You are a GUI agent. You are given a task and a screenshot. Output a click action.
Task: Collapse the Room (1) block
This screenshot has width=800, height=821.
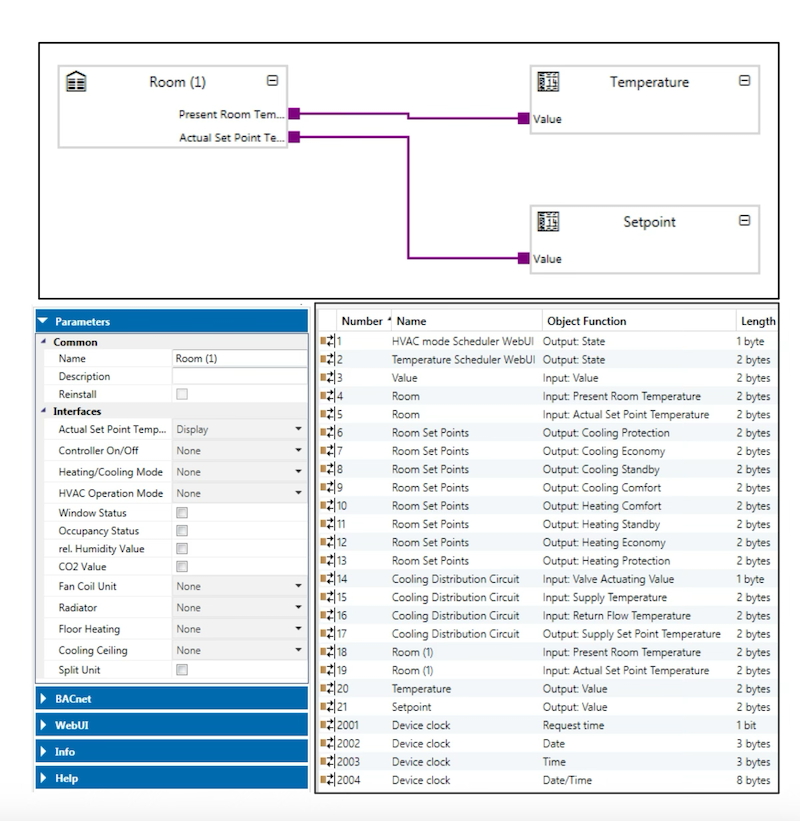pyautogui.click(x=272, y=81)
